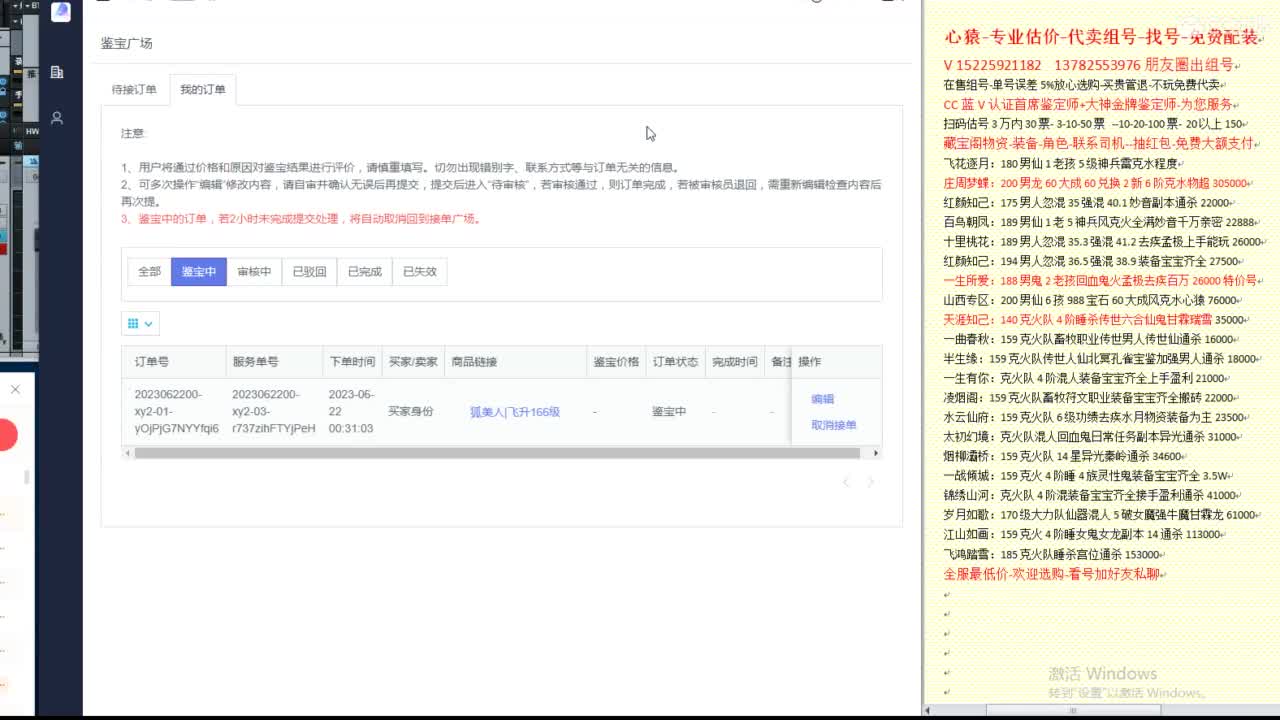Viewport: 1280px width, 720px height.
Task: Click the previous-page chevron below the table
Action: pyautogui.click(x=845, y=481)
